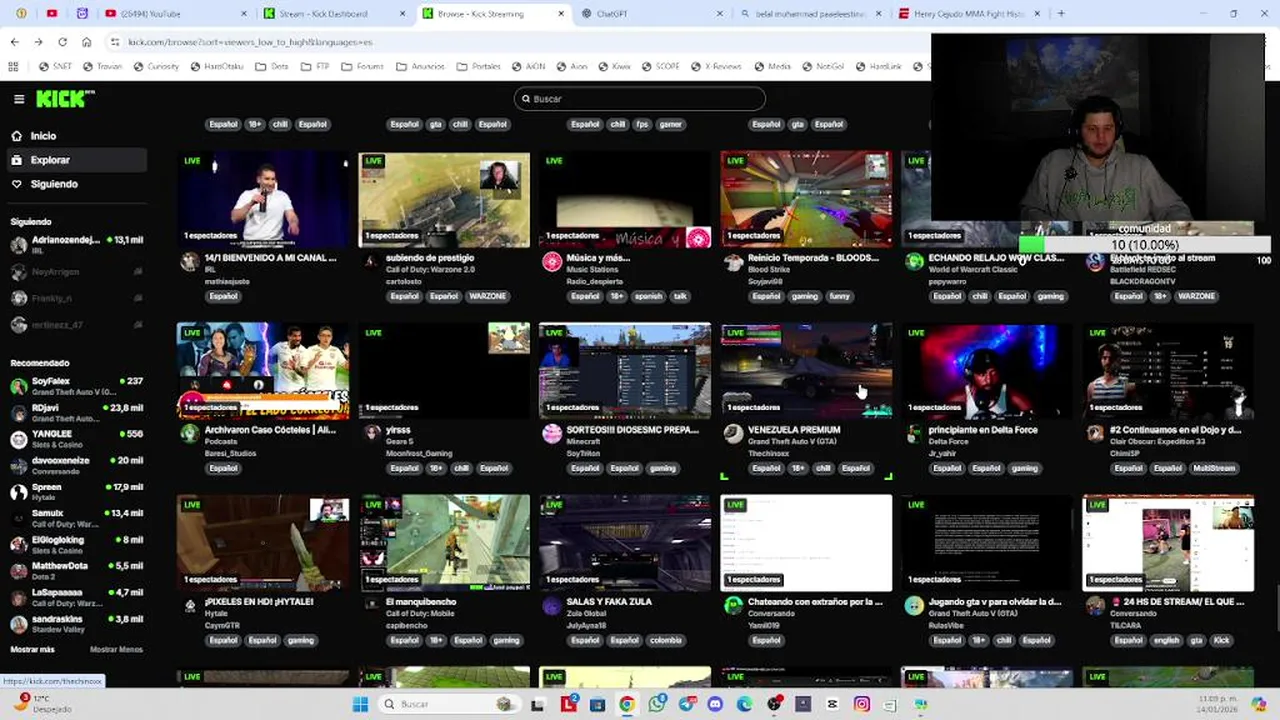The width and height of the screenshot is (1280, 720).
Task: Open the principiante en Delta Force thumbnail
Action: click(x=987, y=371)
